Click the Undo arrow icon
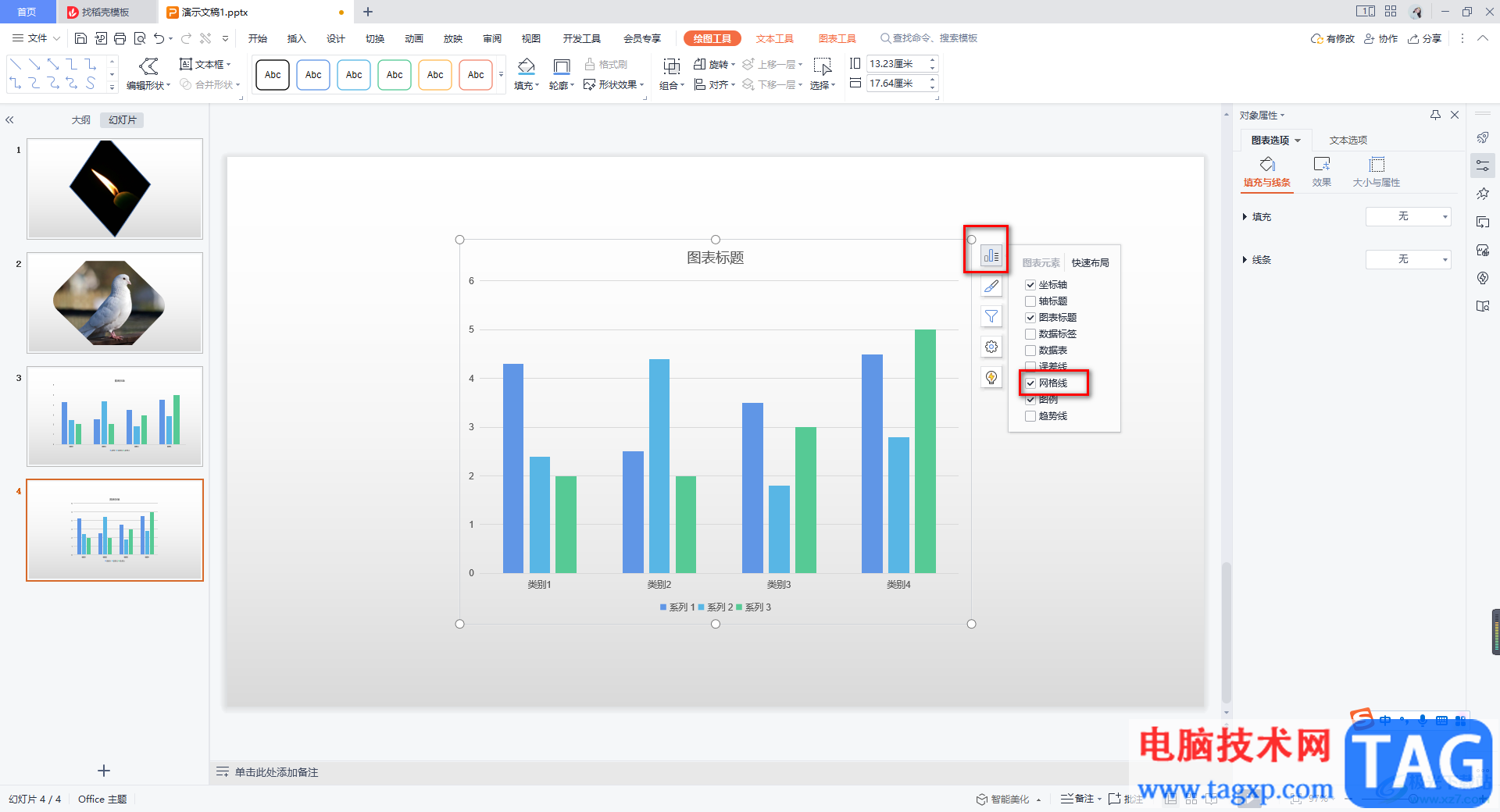Screen dimensions: 1500x812 point(159,38)
